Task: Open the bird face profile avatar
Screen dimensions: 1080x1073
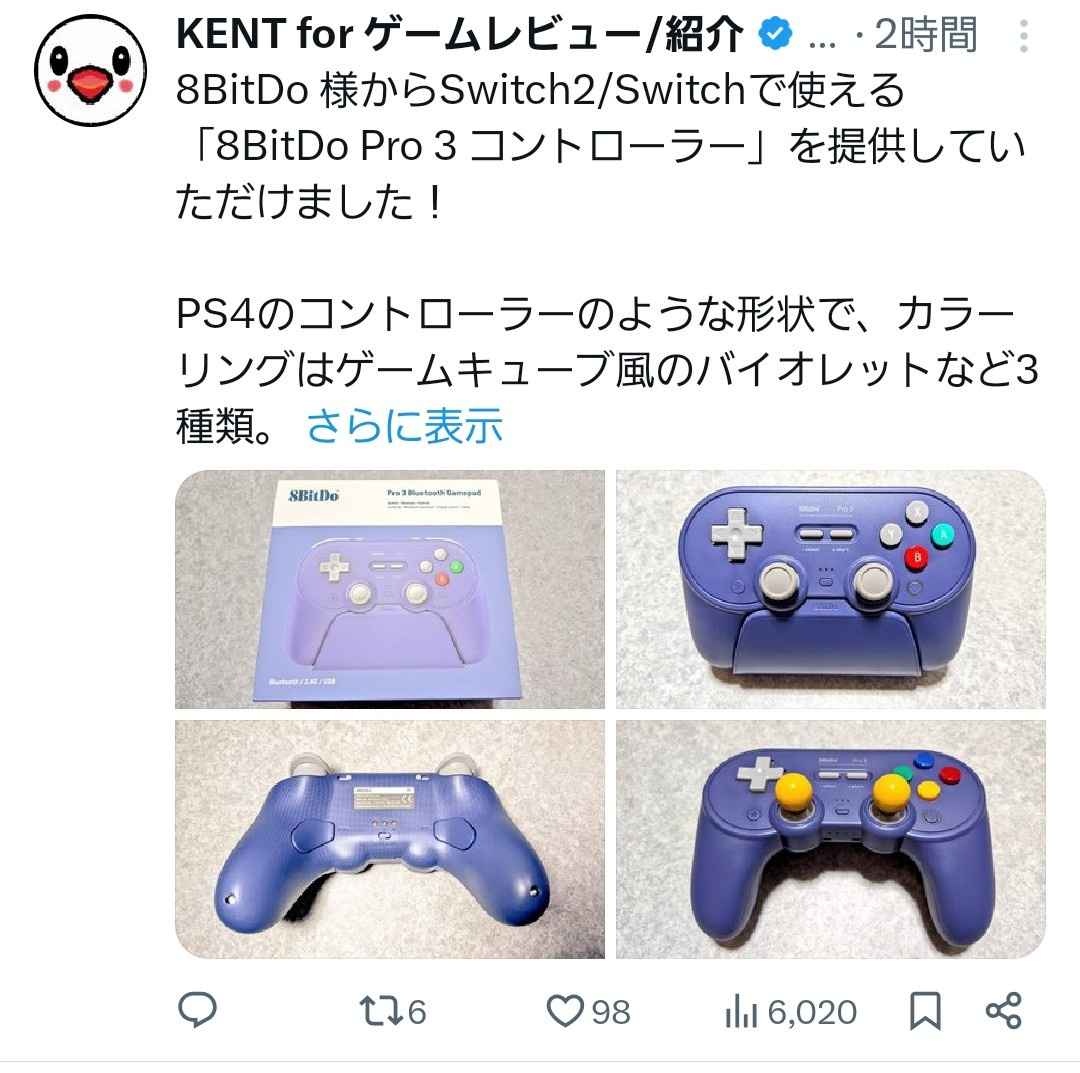Action: tap(90, 70)
